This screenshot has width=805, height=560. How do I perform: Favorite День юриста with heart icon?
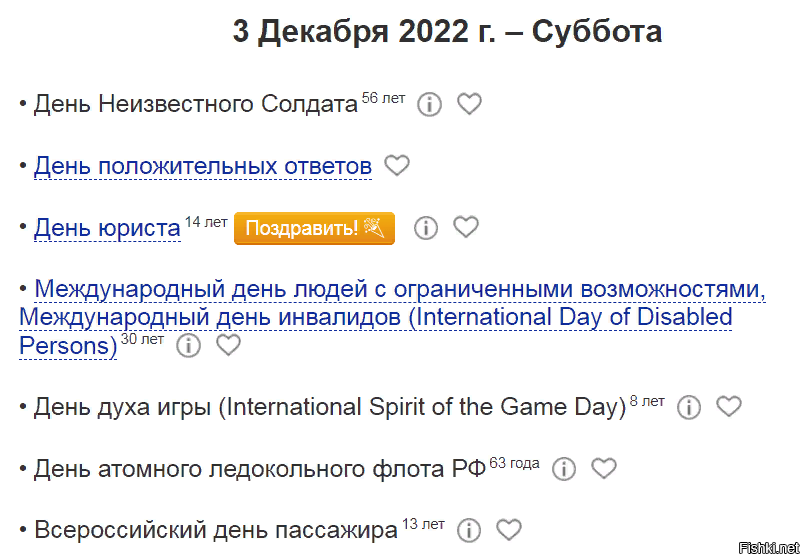tap(466, 228)
